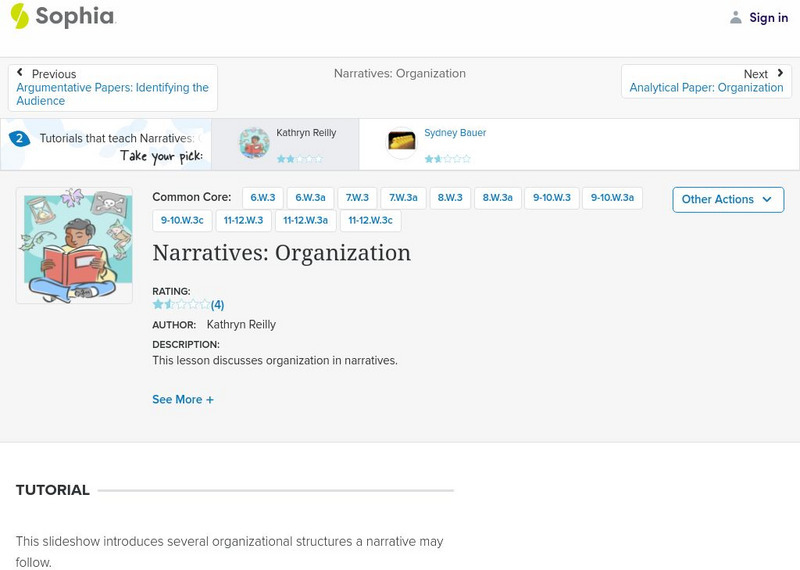Click the Sophia logo
800x570 pixels.
(x=62, y=17)
